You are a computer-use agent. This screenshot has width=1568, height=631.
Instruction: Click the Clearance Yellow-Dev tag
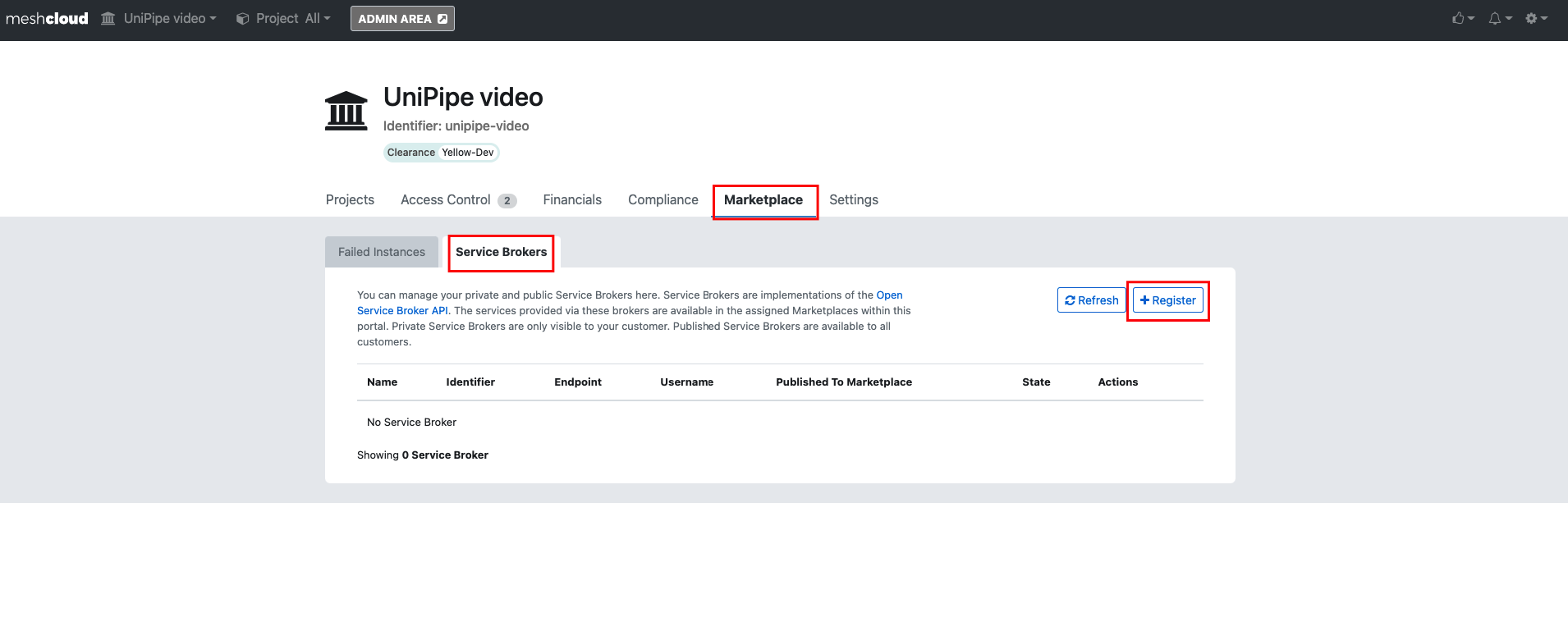tap(441, 153)
